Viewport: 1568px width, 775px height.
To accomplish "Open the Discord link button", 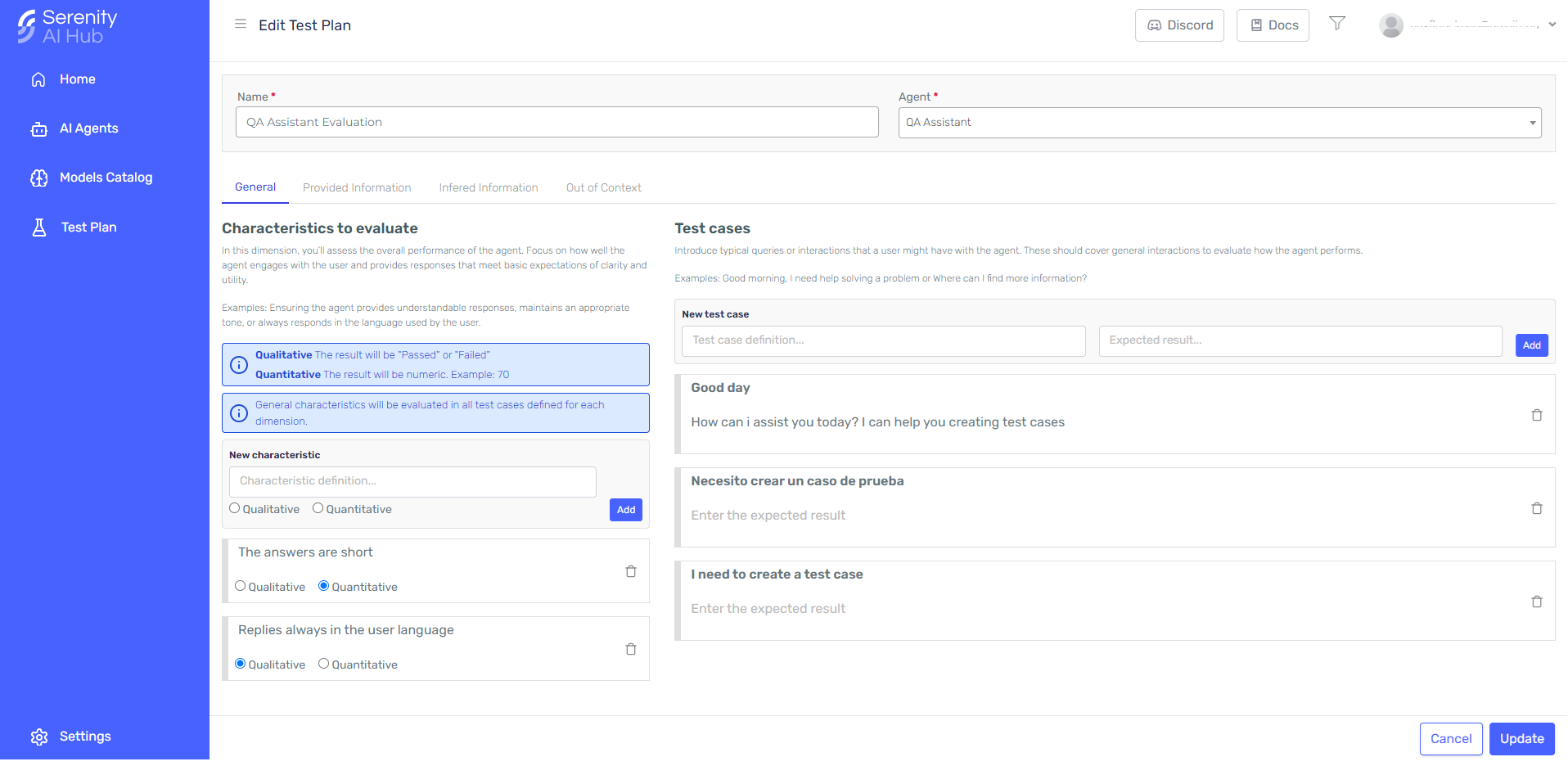I will tap(1179, 25).
